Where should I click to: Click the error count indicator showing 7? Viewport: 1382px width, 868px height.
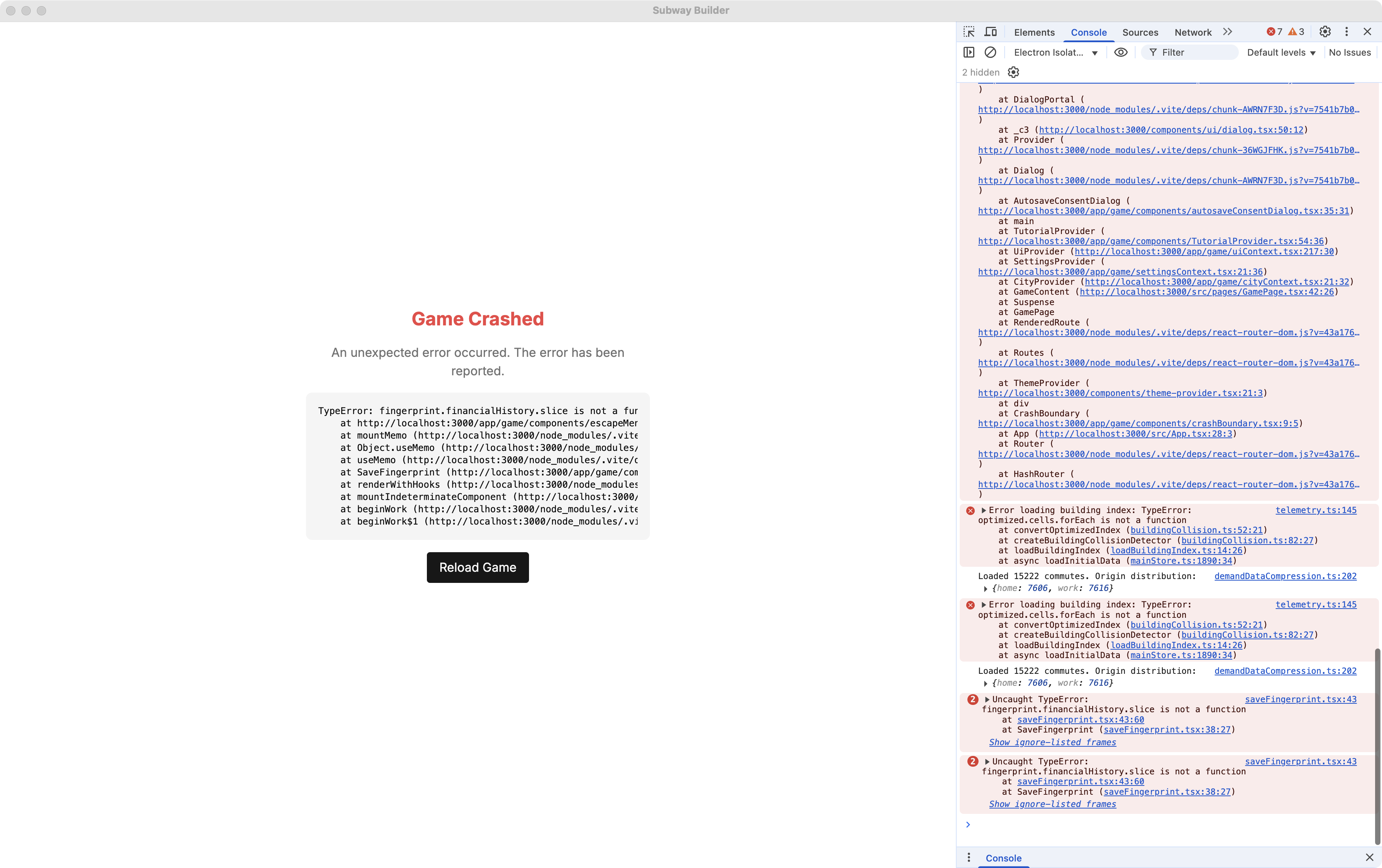click(1275, 32)
